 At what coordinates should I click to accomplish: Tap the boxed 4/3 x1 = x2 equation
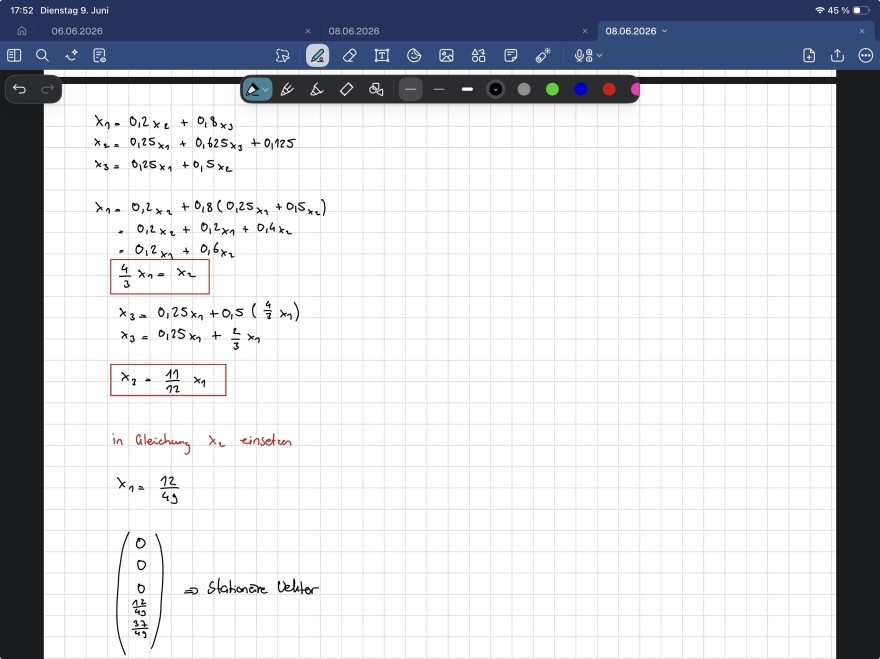[x=160, y=276]
